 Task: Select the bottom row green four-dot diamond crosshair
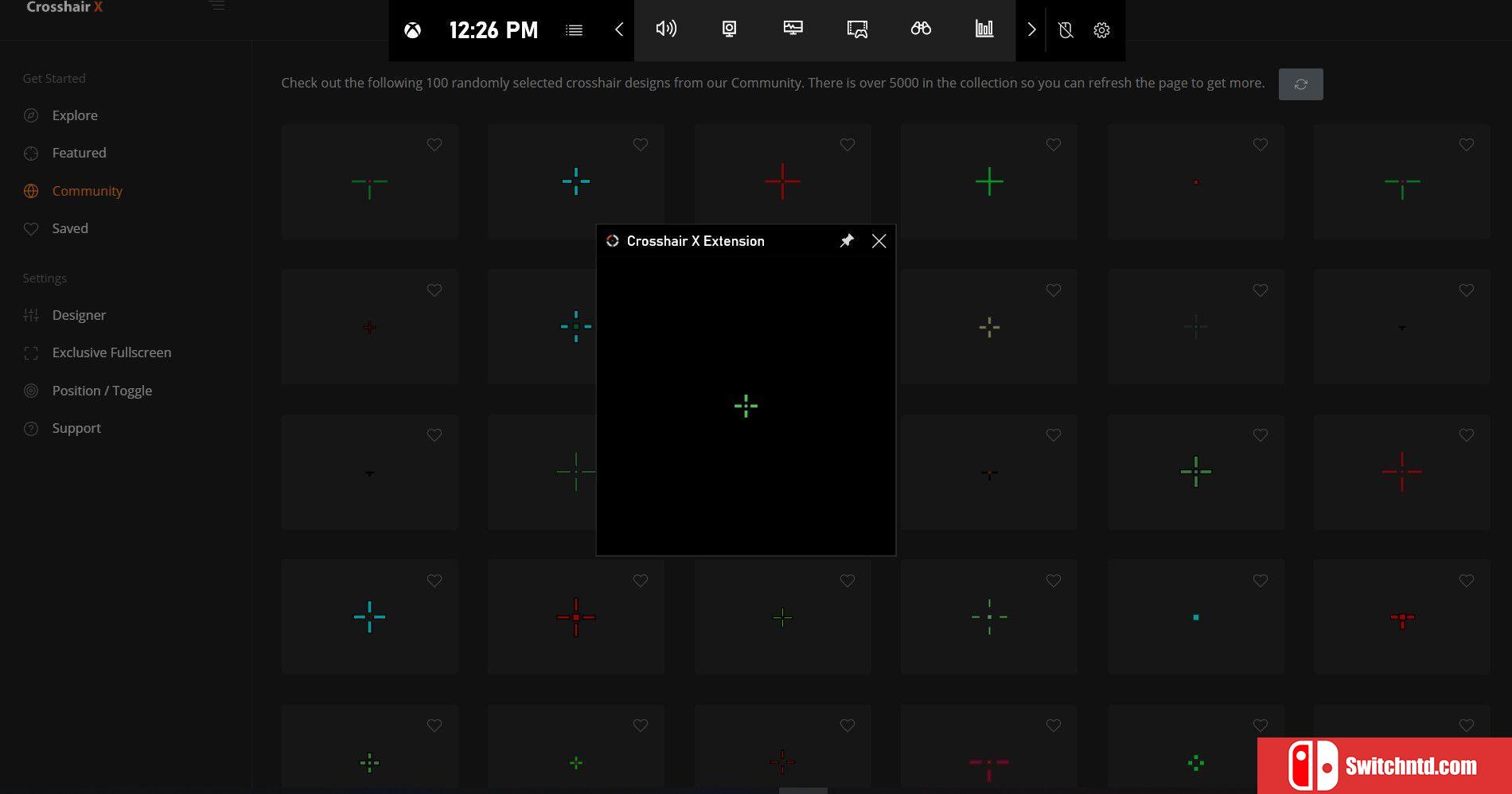(x=1196, y=762)
